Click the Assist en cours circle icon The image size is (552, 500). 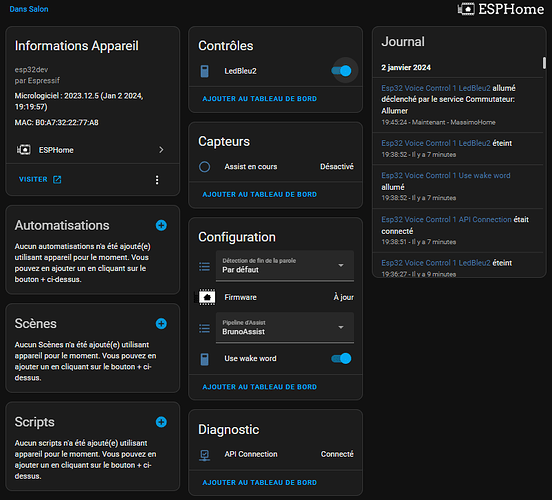205,167
